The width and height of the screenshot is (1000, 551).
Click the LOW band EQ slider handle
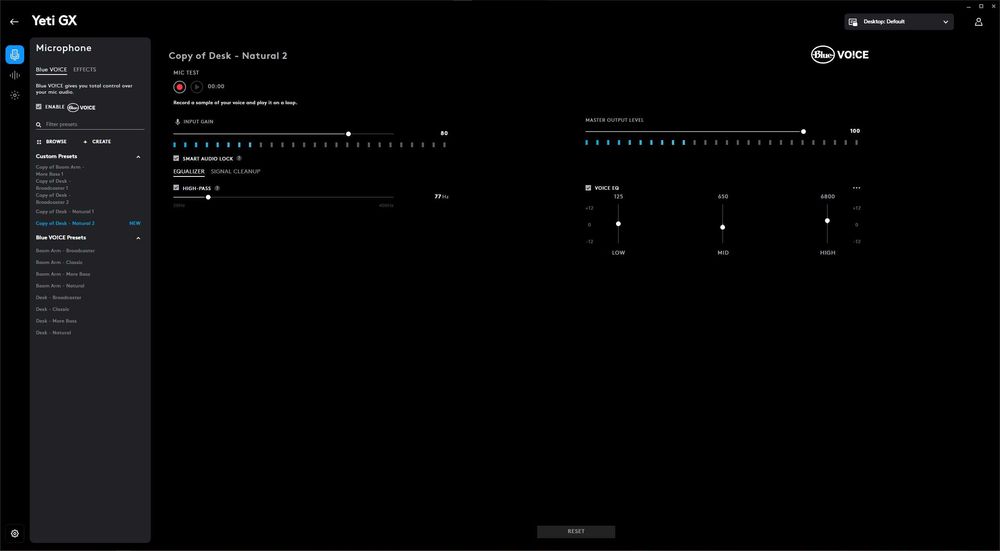pyautogui.click(x=618, y=224)
